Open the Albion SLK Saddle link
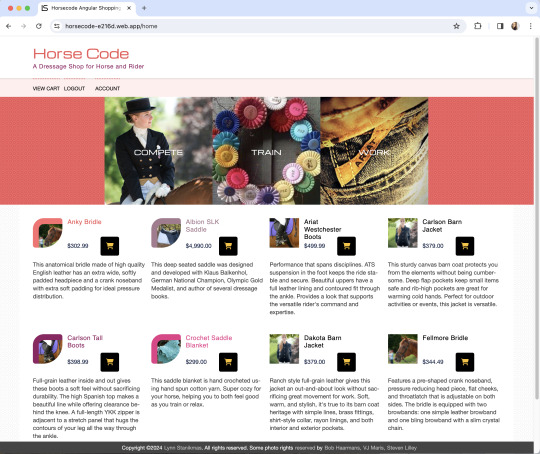The height and width of the screenshot is (454, 540). coord(202,226)
